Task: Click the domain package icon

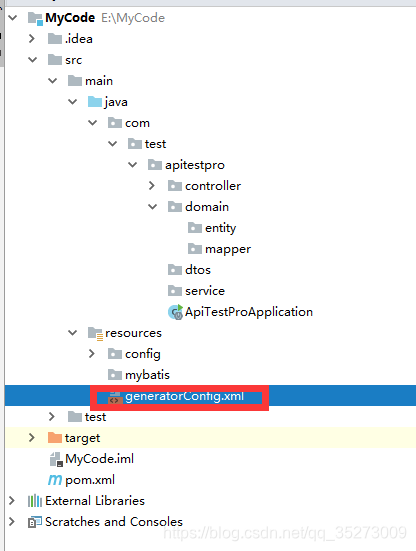Action: pyautogui.click(x=175, y=207)
